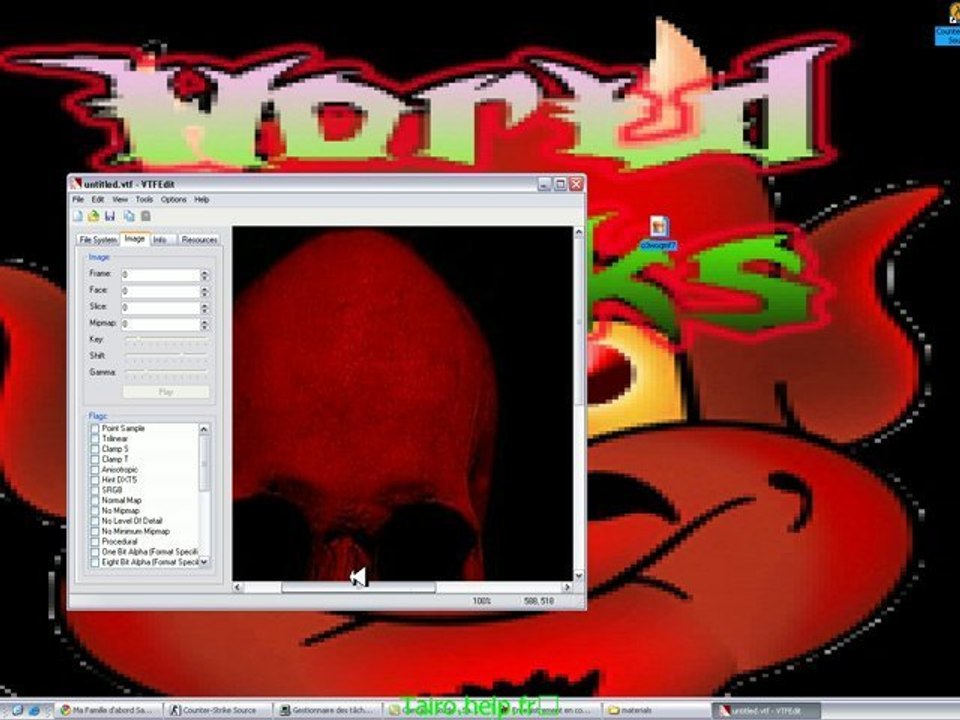Screen dimensions: 960x720
Task: Switch to the Resources tab
Action: click(x=200, y=239)
